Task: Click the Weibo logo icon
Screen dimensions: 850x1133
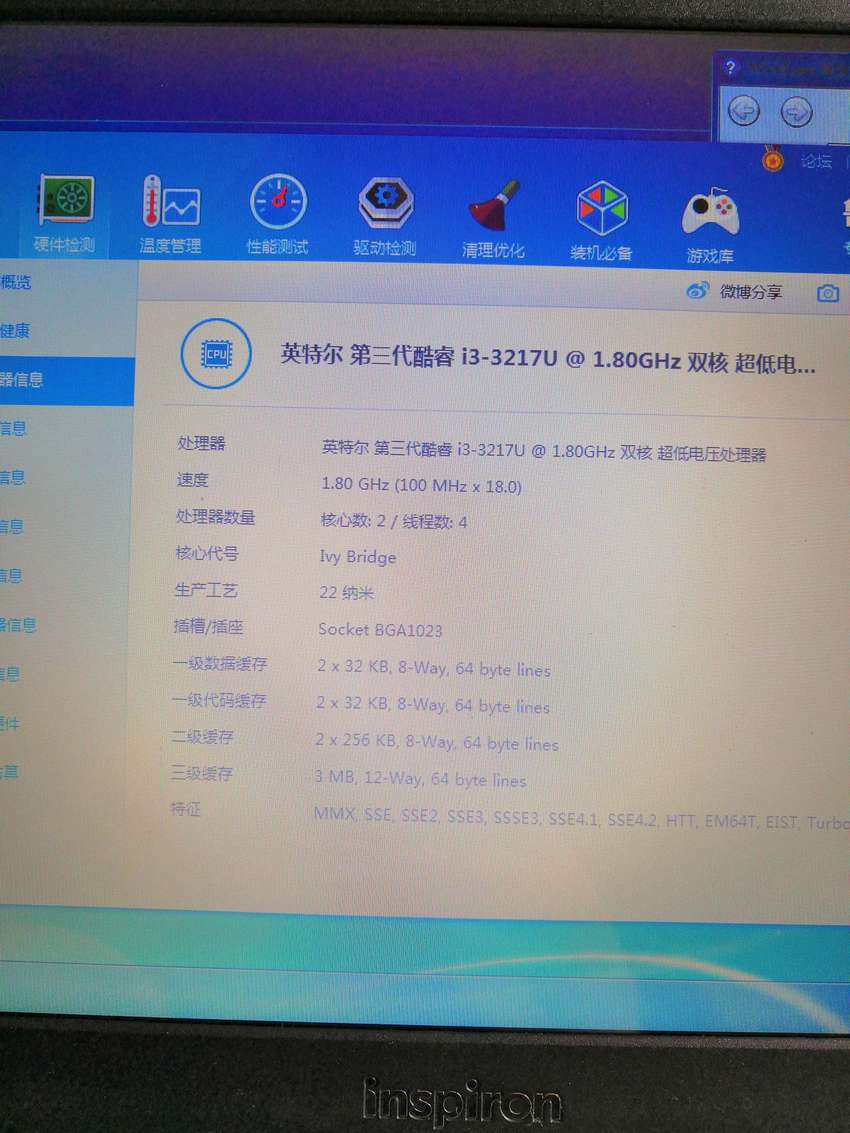Action: (x=697, y=290)
